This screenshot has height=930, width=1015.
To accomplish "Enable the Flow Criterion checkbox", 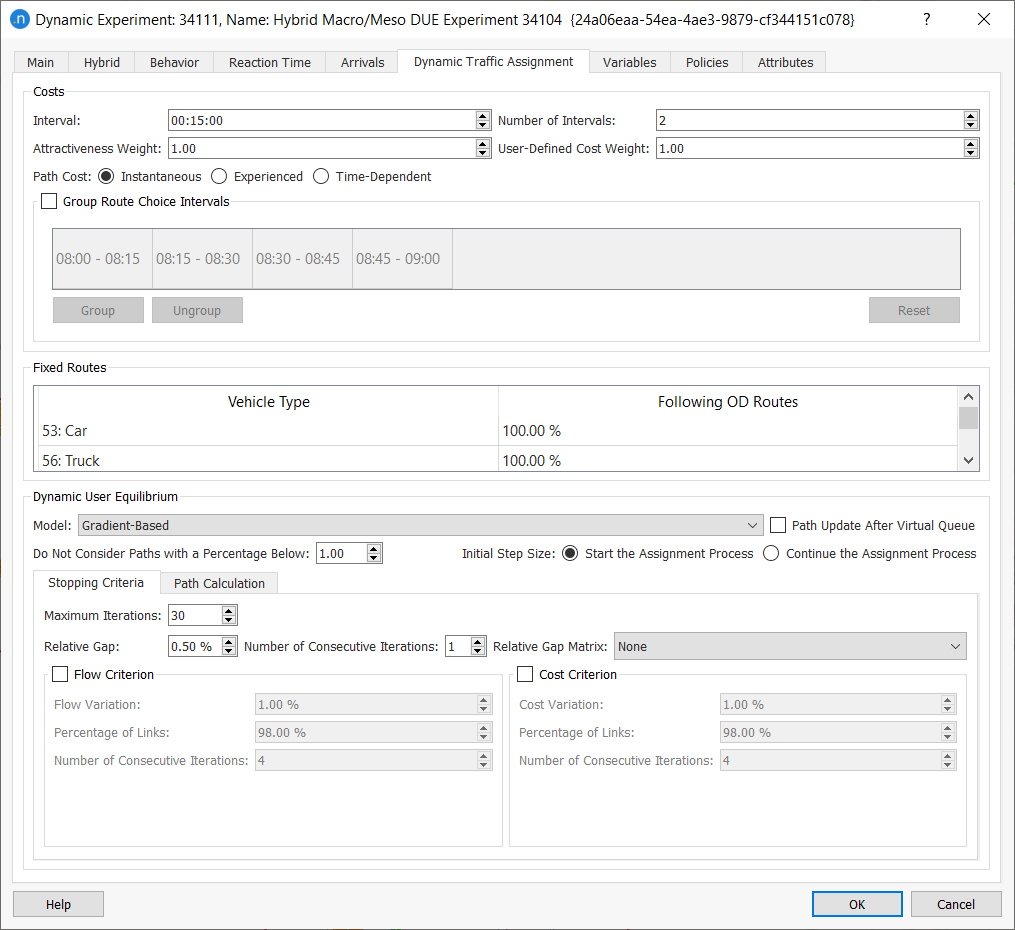I will coord(60,675).
